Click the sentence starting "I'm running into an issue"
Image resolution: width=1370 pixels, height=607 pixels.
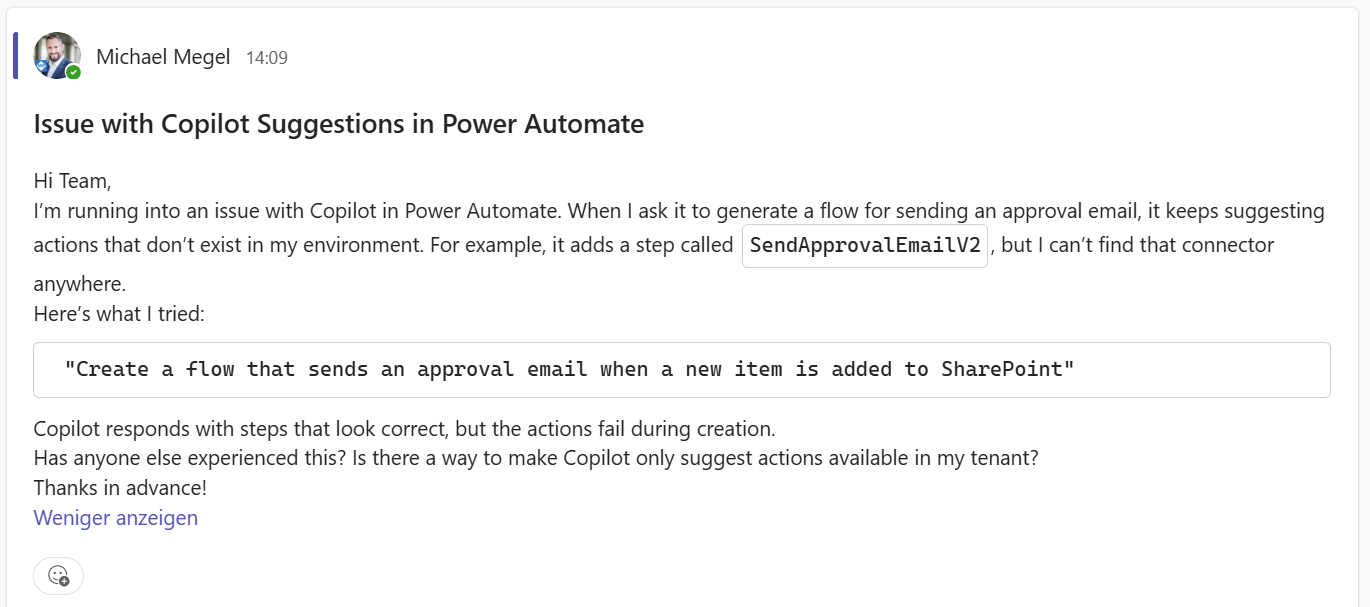tap(300, 211)
